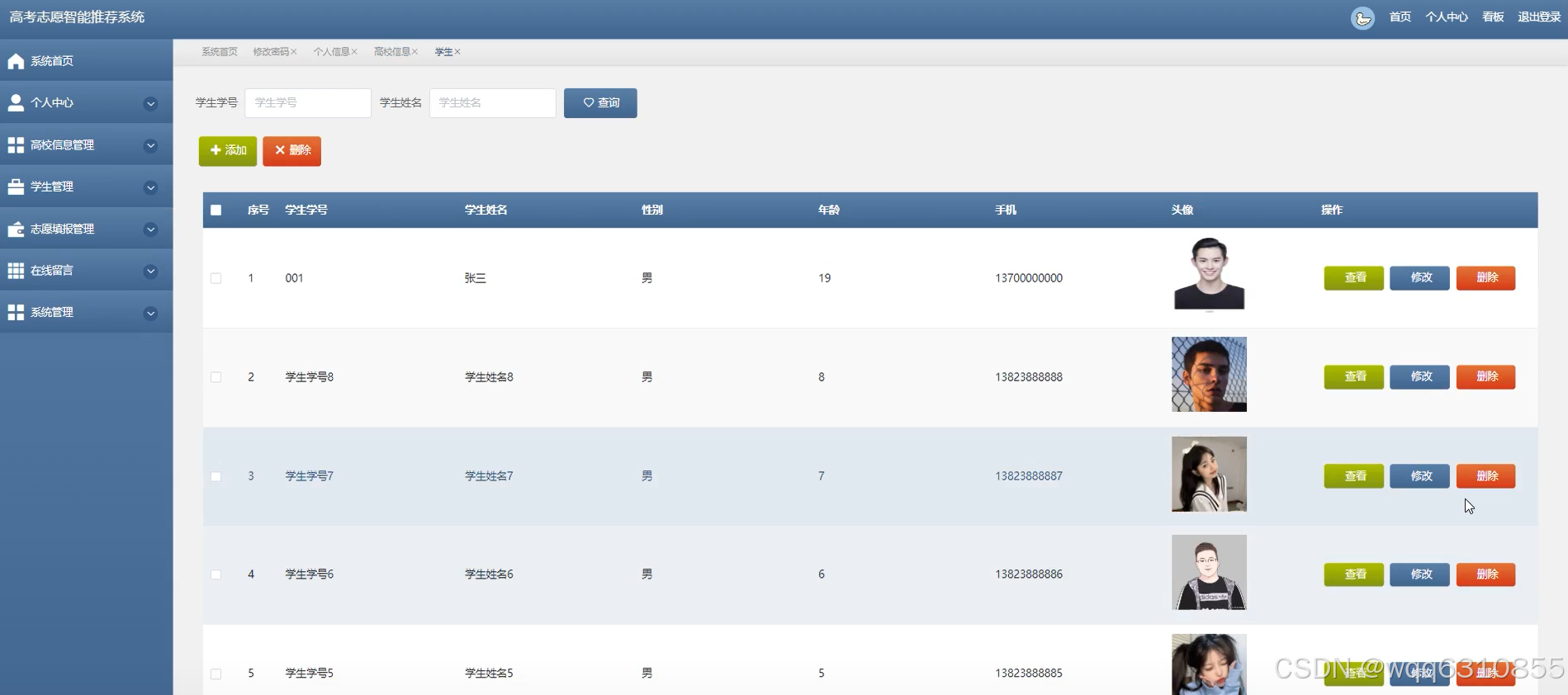Focus the 学生学号 search input field
Screen dimensions: 1568x695
point(308,103)
